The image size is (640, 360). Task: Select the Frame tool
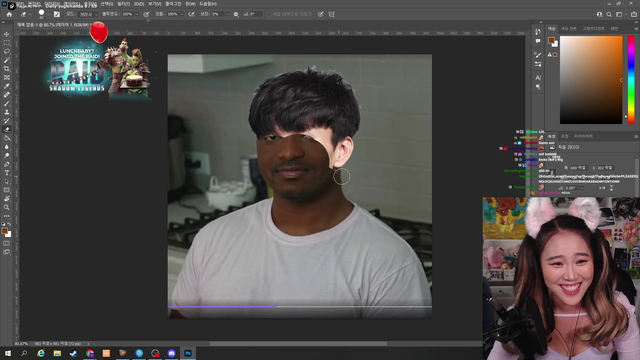[x=7, y=78]
